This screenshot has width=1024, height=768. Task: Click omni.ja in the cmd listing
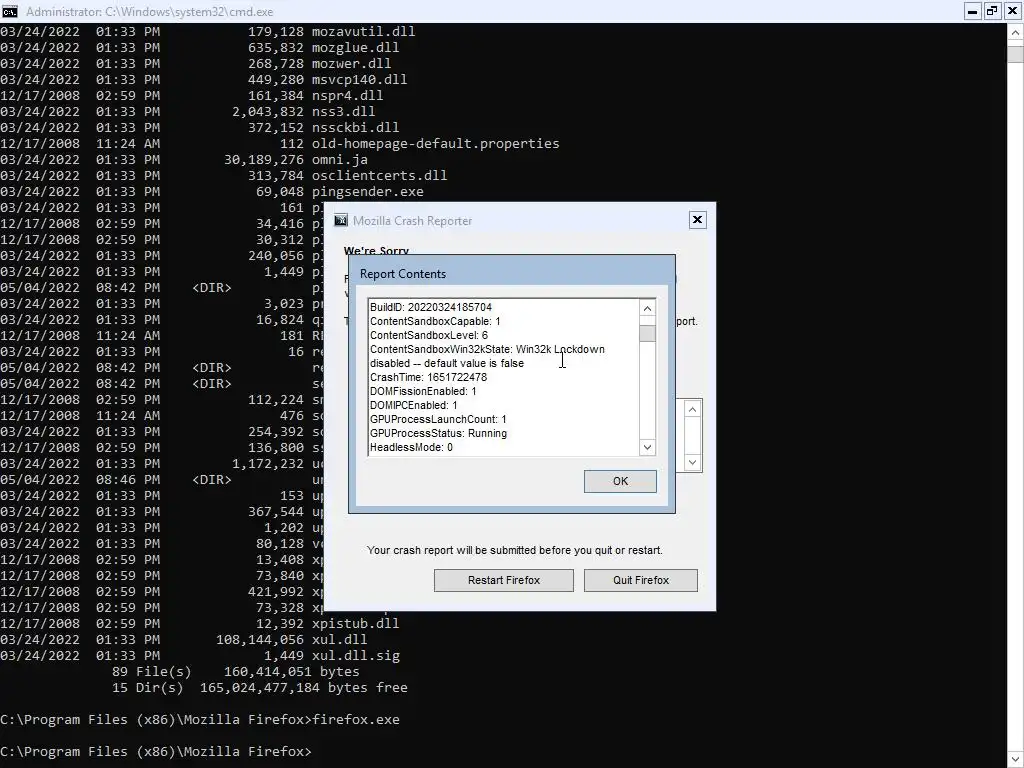coord(340,159)
